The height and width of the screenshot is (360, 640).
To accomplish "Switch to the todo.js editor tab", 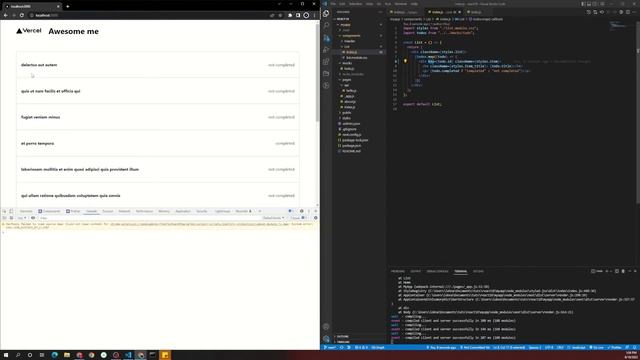I will pyautogui.click(x=475, y=12).
